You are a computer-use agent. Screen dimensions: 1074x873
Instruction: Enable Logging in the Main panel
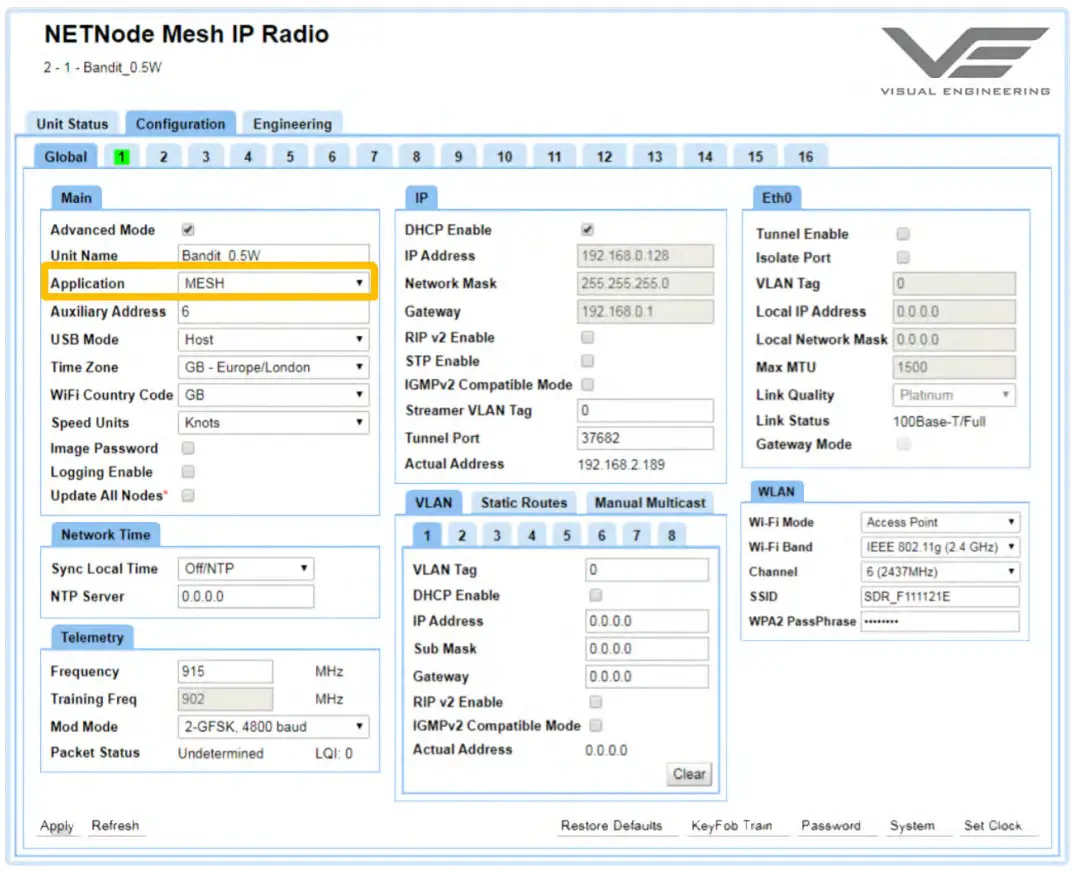[186, 472]
